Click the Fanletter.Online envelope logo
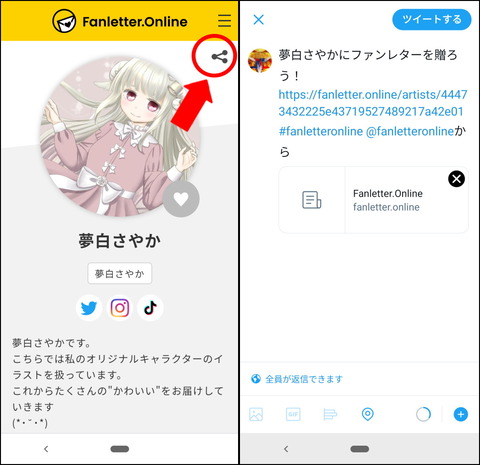480x465 pixels. (x=64, y=21)
